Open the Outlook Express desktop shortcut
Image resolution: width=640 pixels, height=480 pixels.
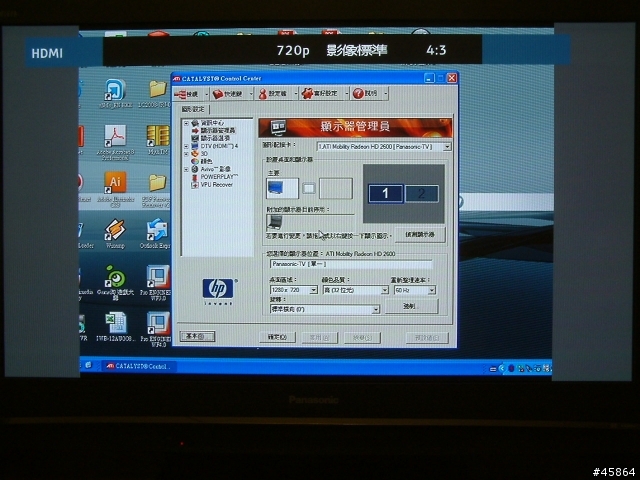coord(156,233)
